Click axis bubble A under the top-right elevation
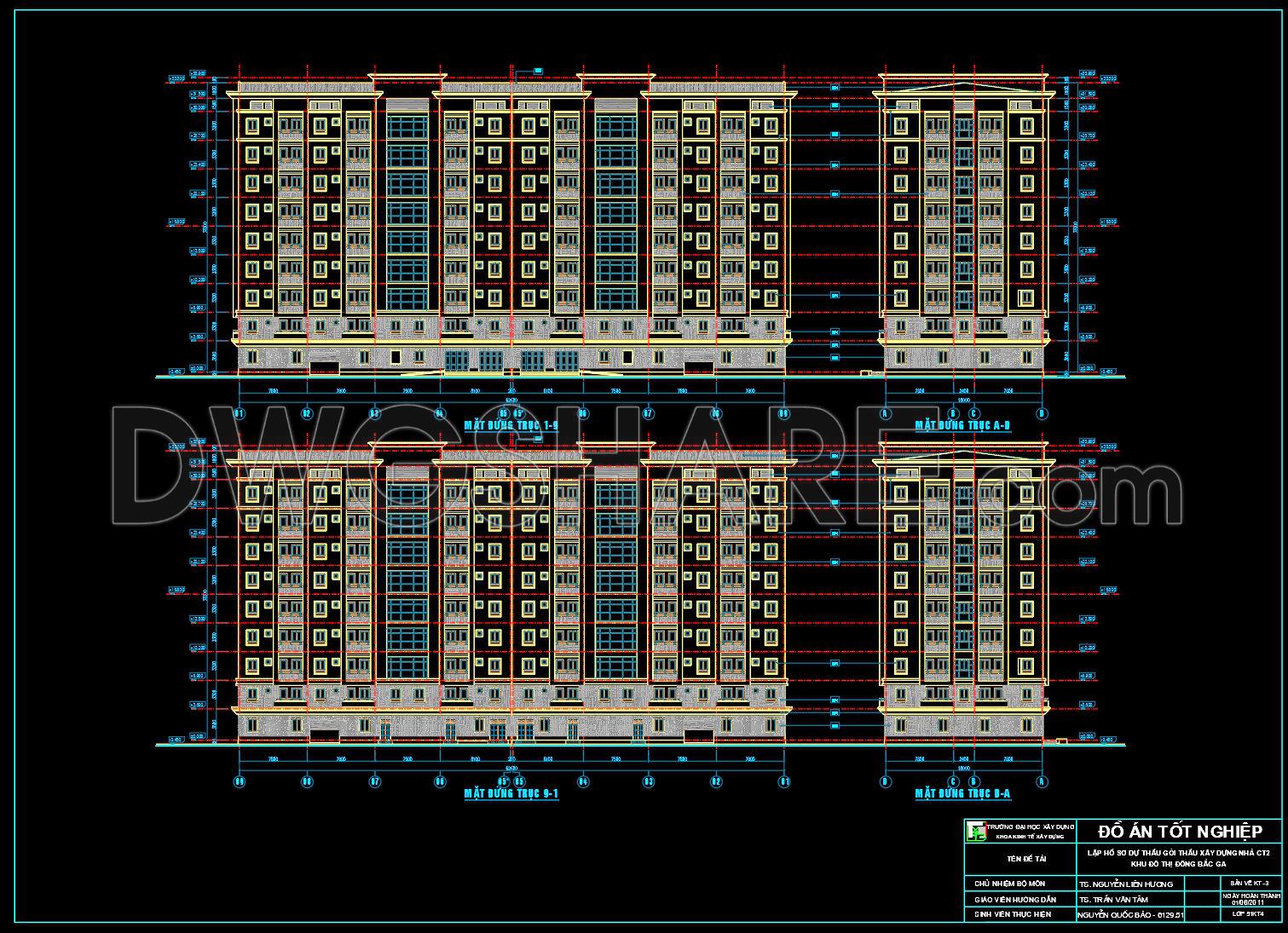This screenshot has width=1288, height=933. point(886,414)
